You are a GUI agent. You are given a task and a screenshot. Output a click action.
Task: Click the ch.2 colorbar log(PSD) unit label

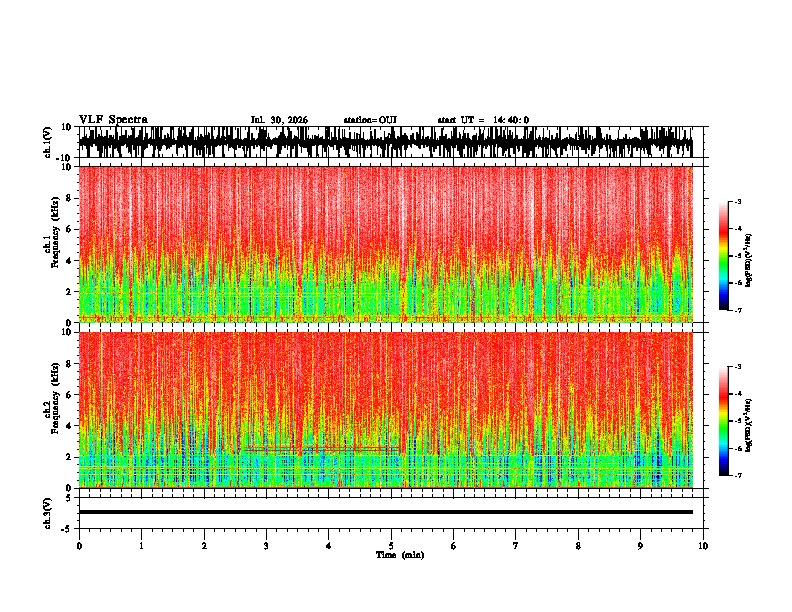(x=749, y=425)
